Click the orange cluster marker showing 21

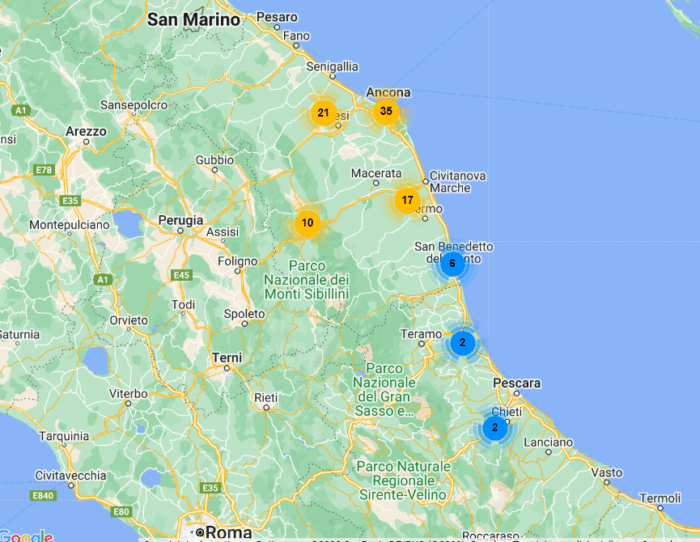[x=323, y=113]
